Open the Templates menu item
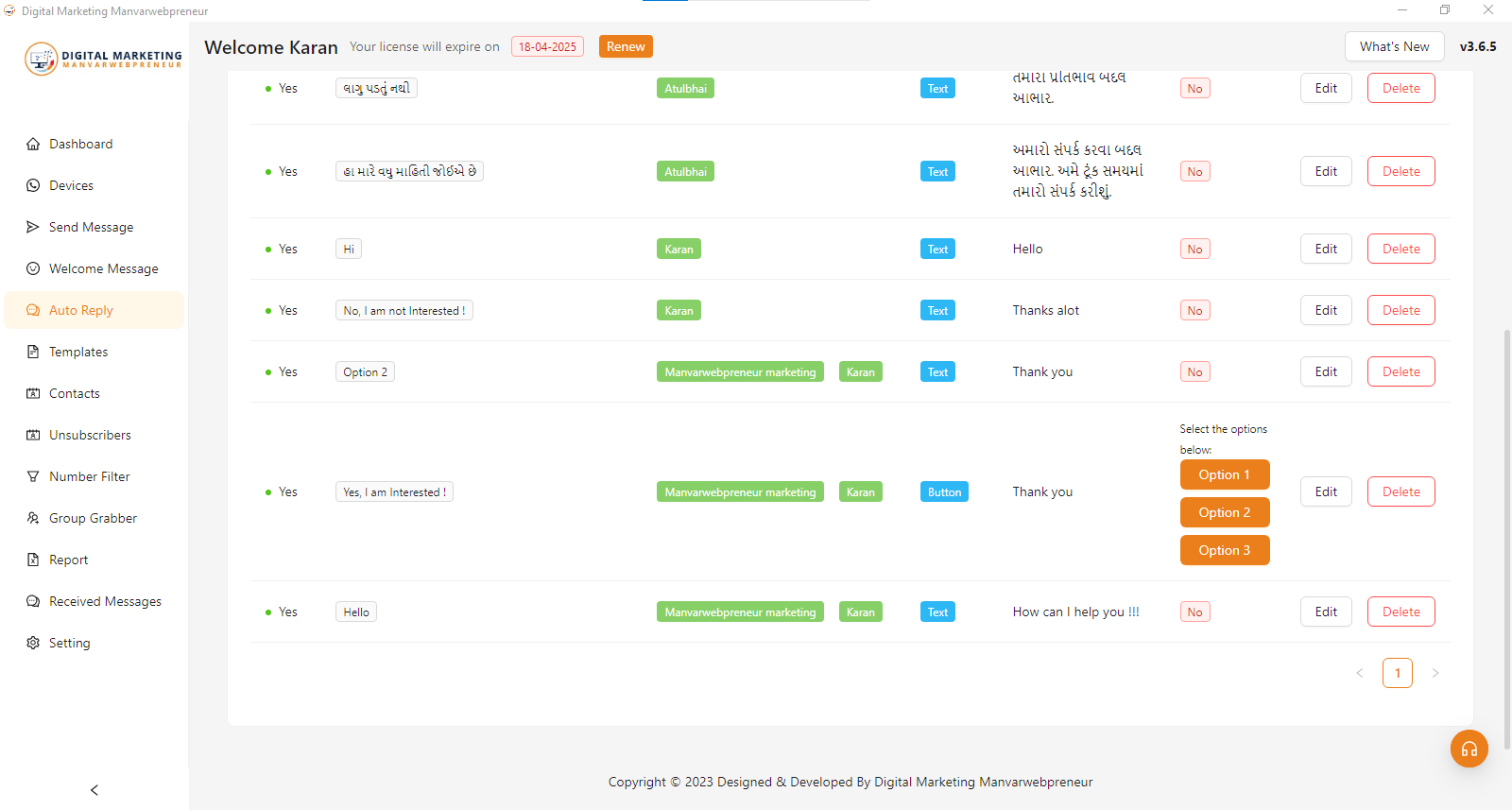 click(x=78, y=352)
